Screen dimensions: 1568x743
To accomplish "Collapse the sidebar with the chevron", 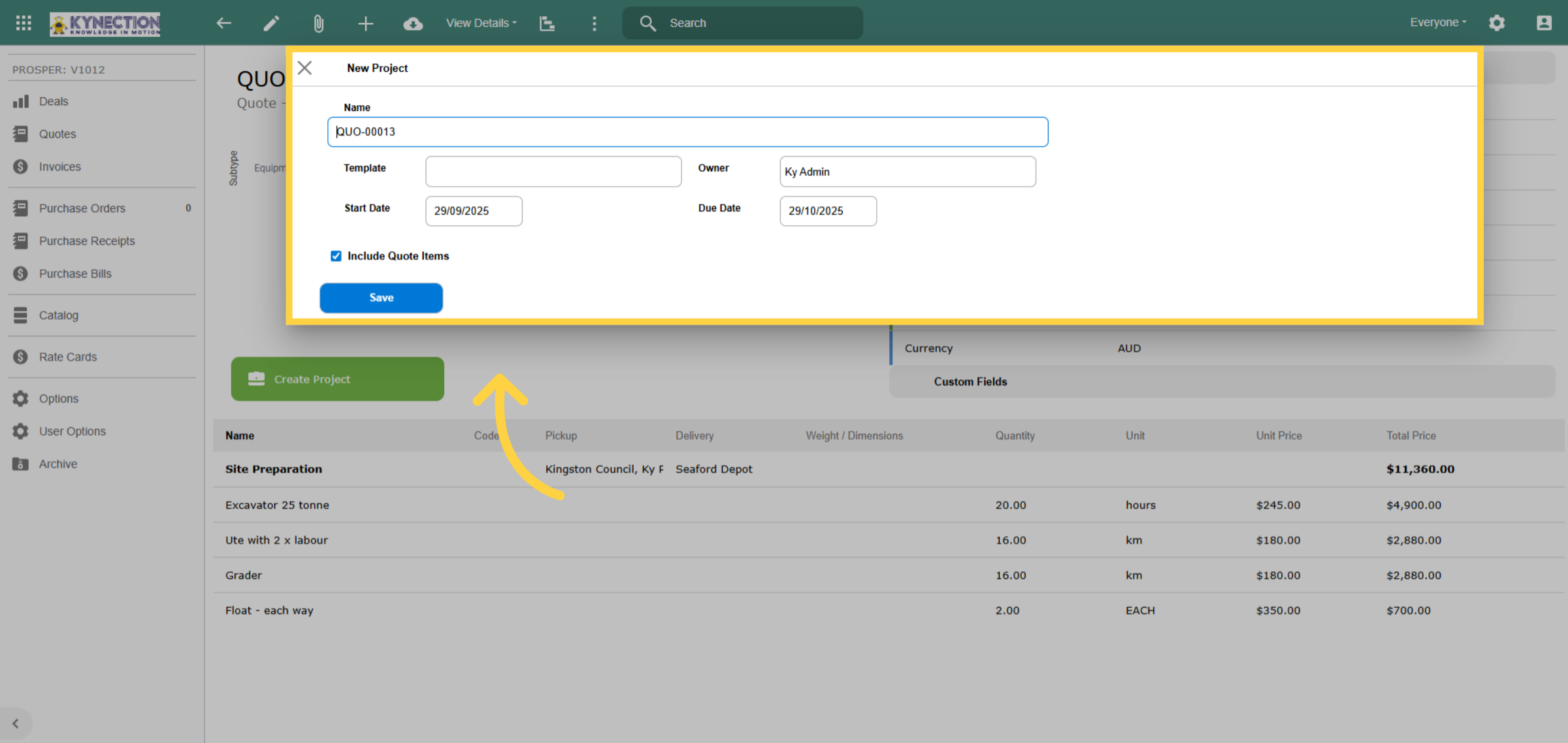I will pos(16,723).
